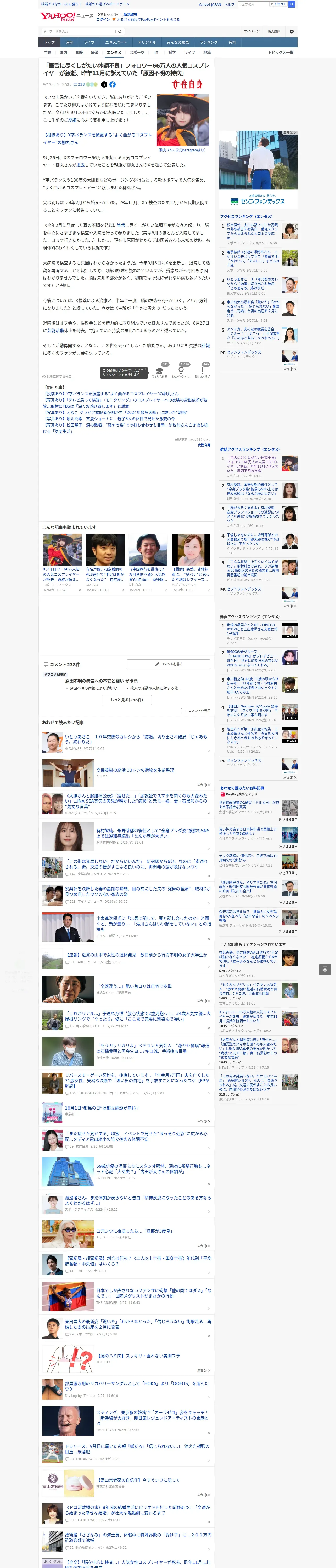Open the 渡邊渚さん article link
The width and height of the screenshot is (336, 1568).
point(138,1200)
